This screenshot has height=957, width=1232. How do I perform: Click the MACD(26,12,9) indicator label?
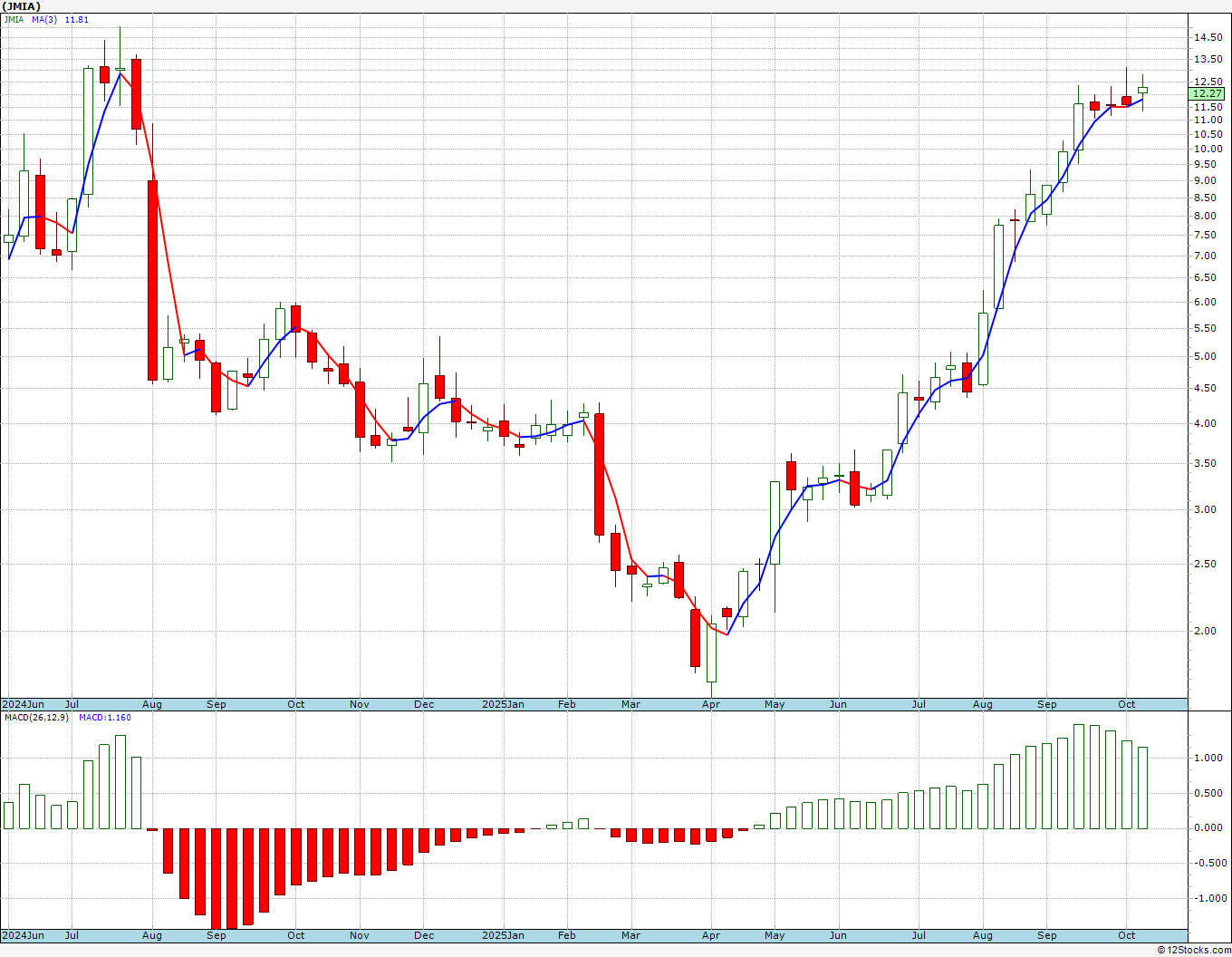[x=35, y=718]
